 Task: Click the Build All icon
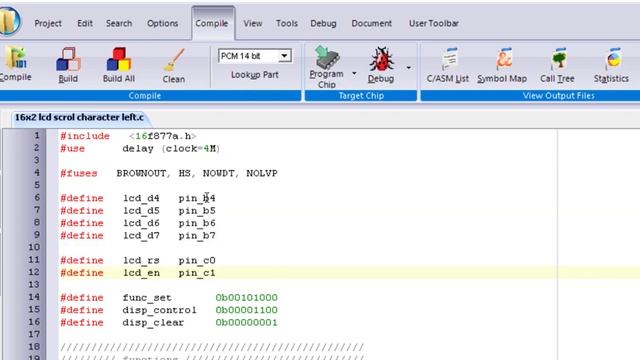(x=119, y=59)
